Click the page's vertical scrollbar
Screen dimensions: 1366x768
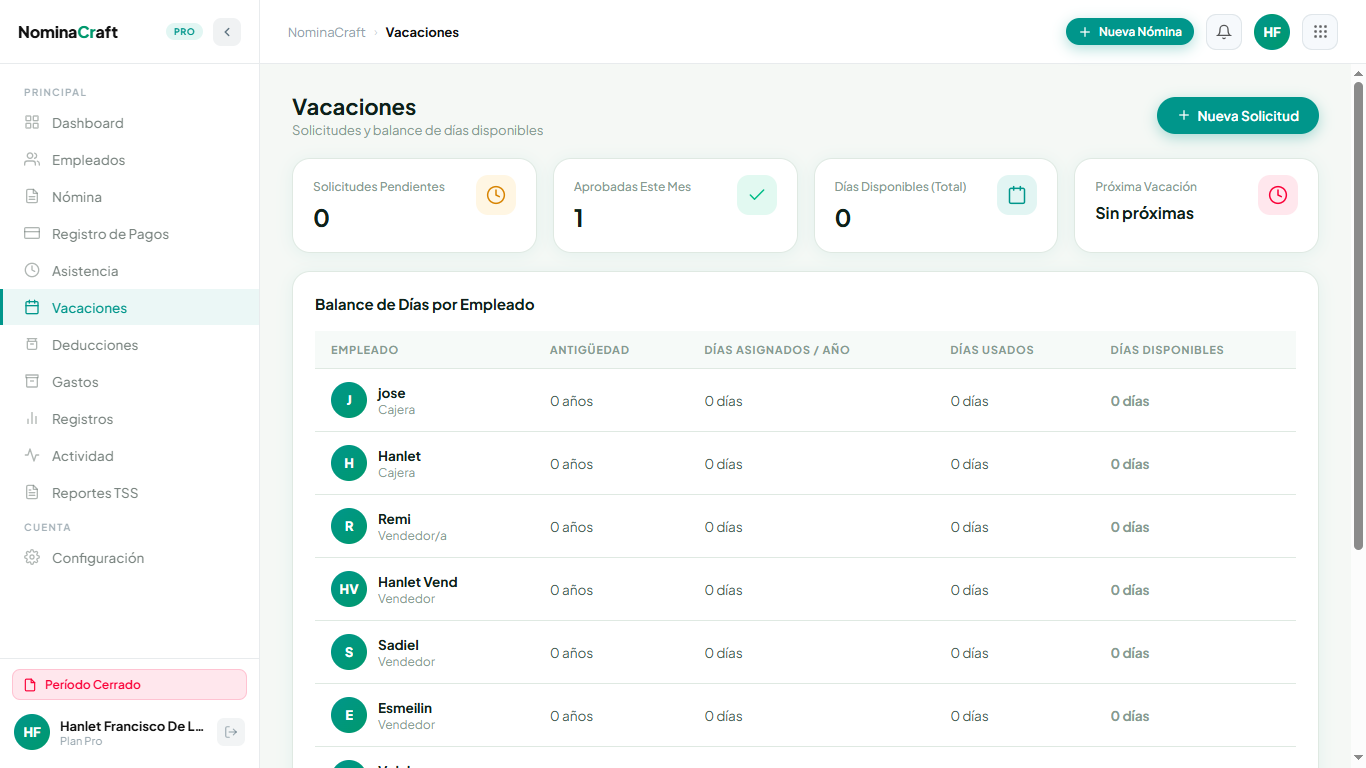point(1358,316)
